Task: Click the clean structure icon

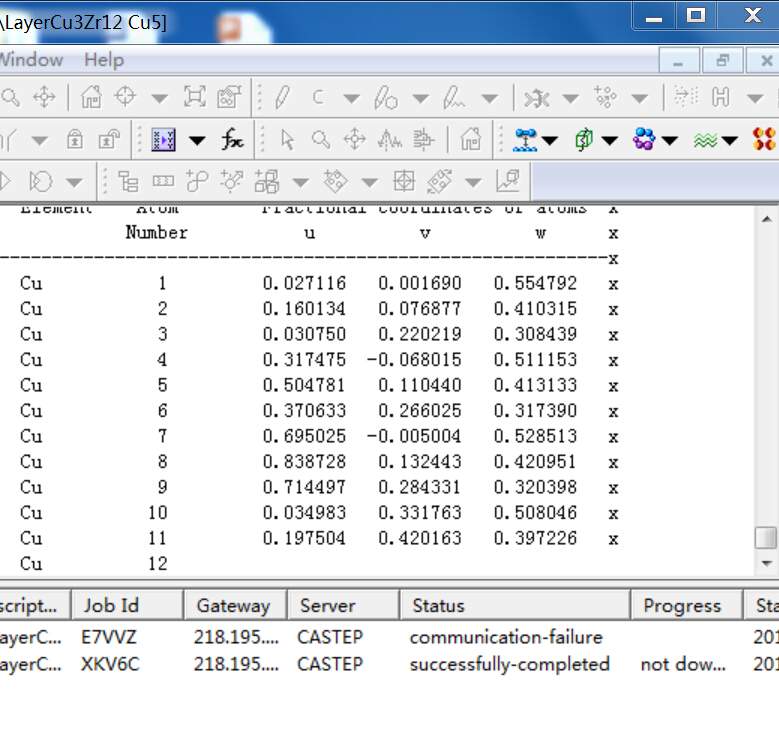Action: coord(537,97)
